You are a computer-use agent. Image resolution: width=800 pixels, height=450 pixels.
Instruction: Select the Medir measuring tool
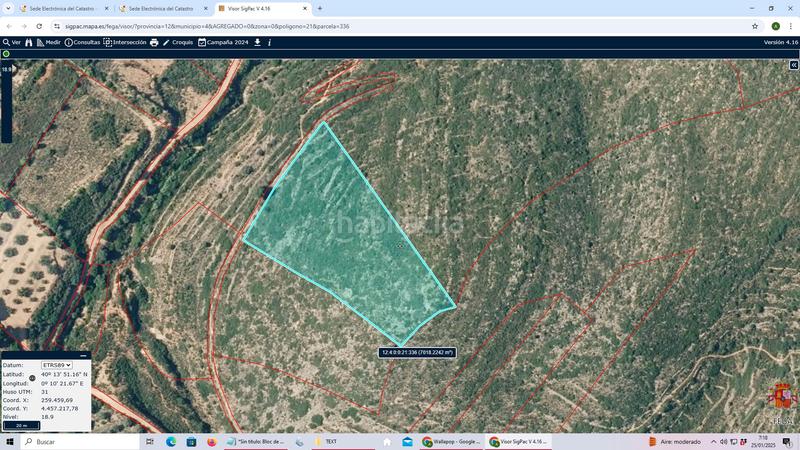pyautogui.click(x=48, y=43)
